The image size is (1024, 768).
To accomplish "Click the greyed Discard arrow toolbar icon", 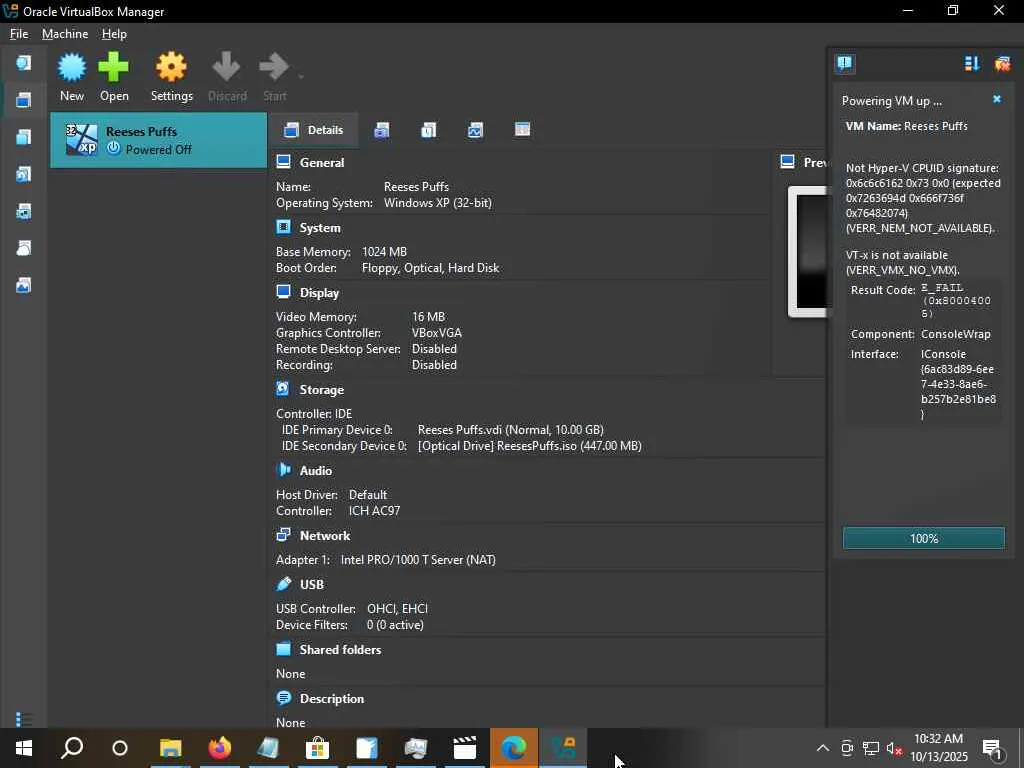I will tap(227, 67).
